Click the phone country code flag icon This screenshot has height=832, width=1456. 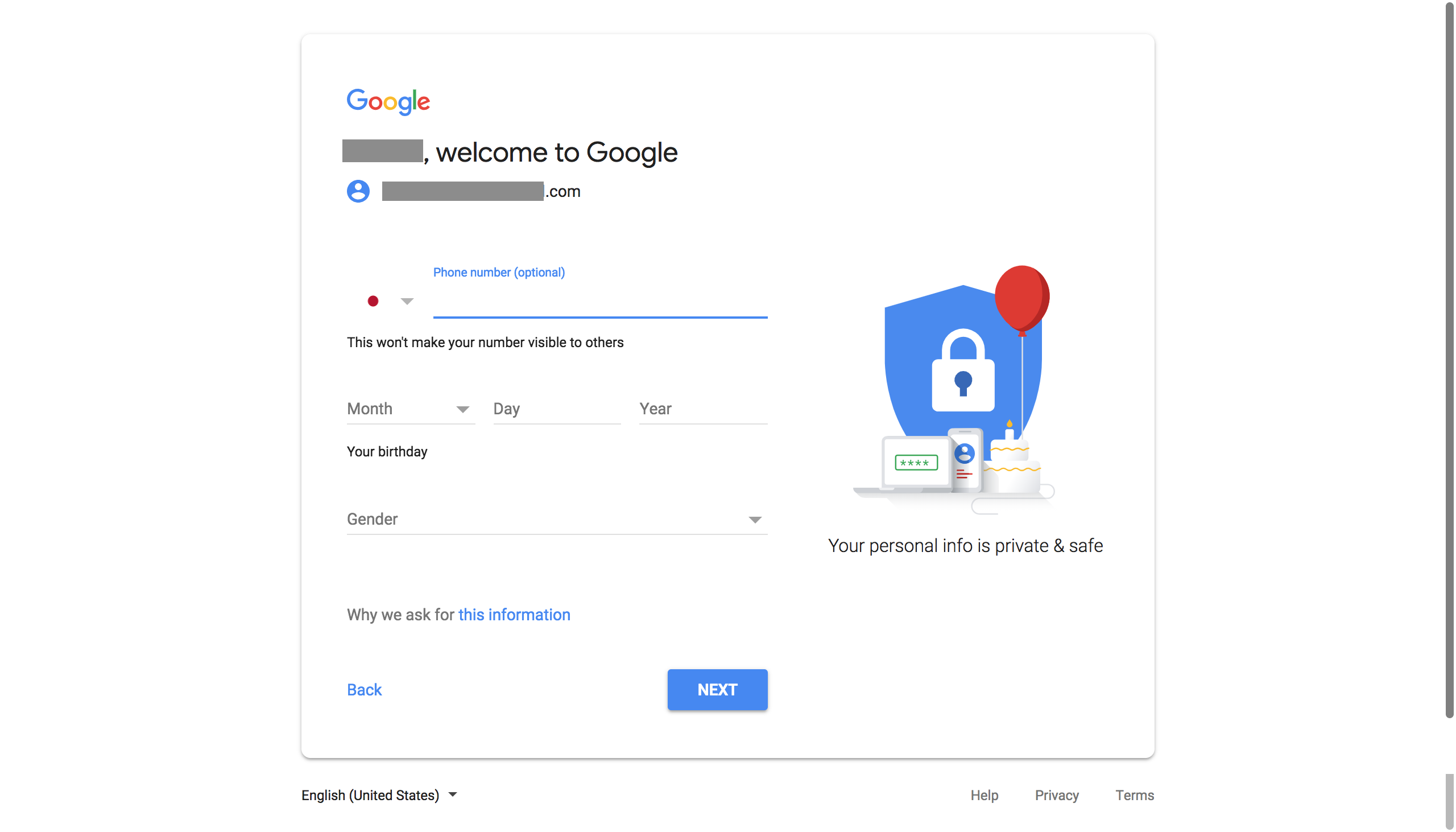(x=373, y=301)
